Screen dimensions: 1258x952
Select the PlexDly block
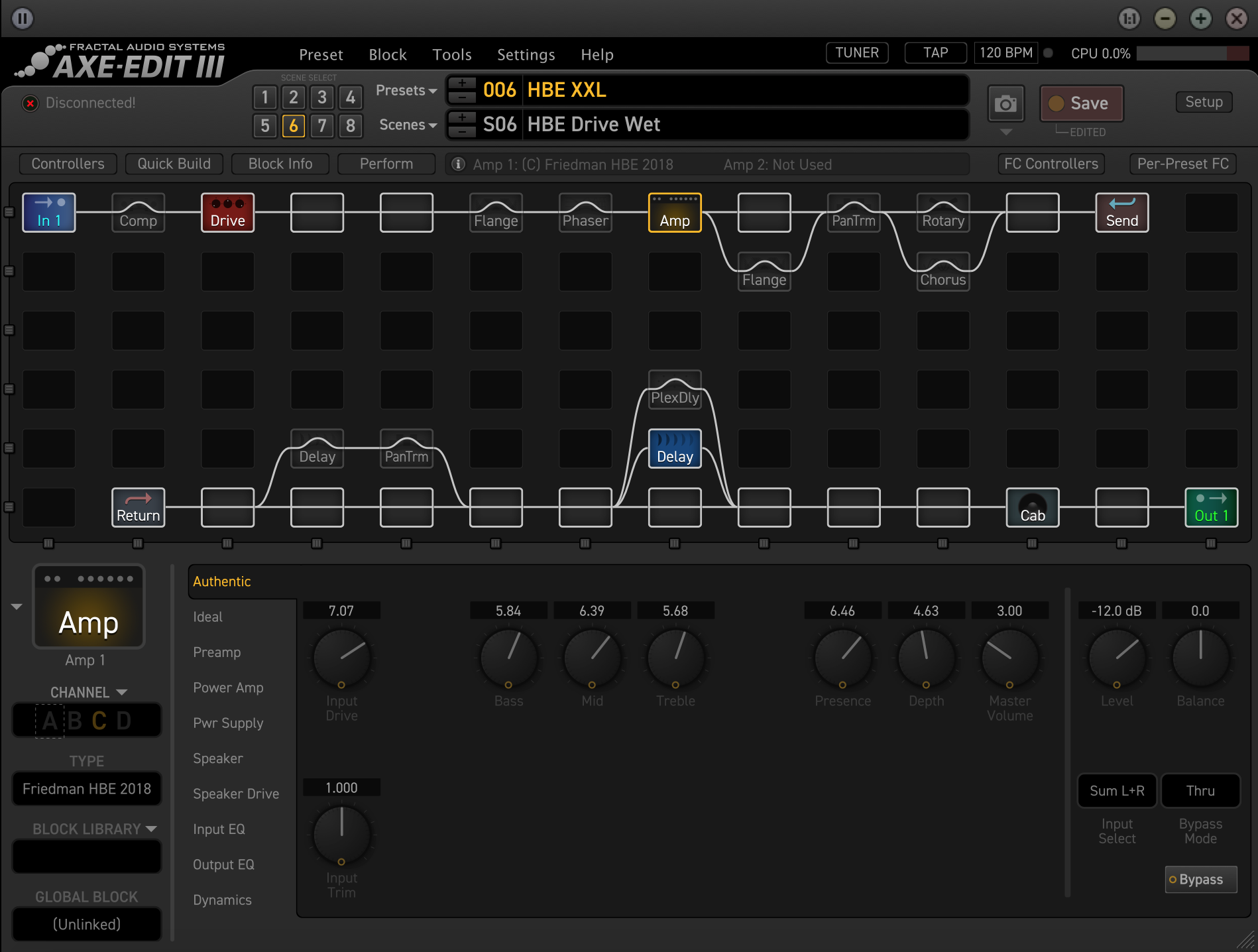click(x=675, y=390)
